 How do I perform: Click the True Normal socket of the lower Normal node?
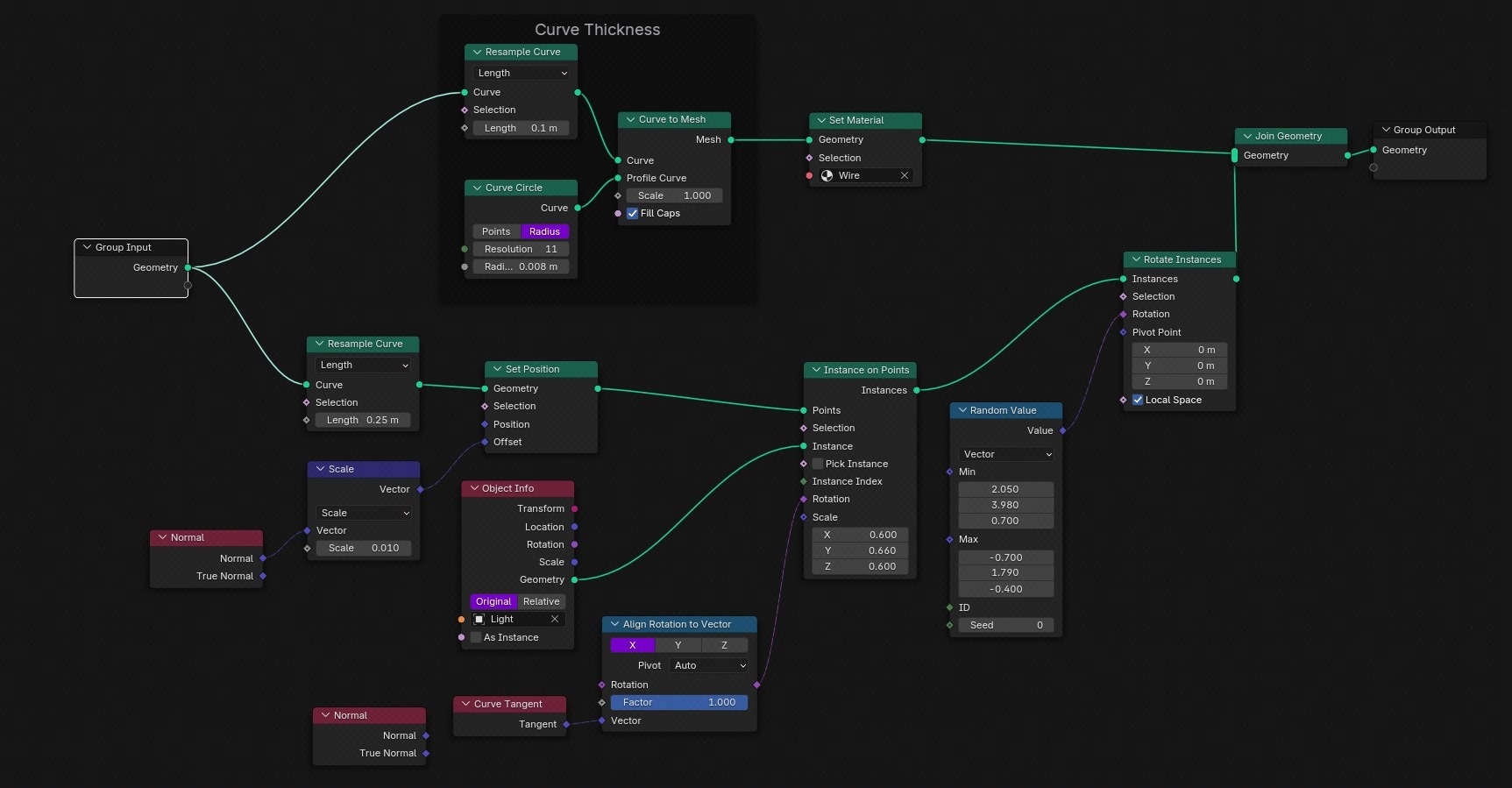click(x=426, y=753)
